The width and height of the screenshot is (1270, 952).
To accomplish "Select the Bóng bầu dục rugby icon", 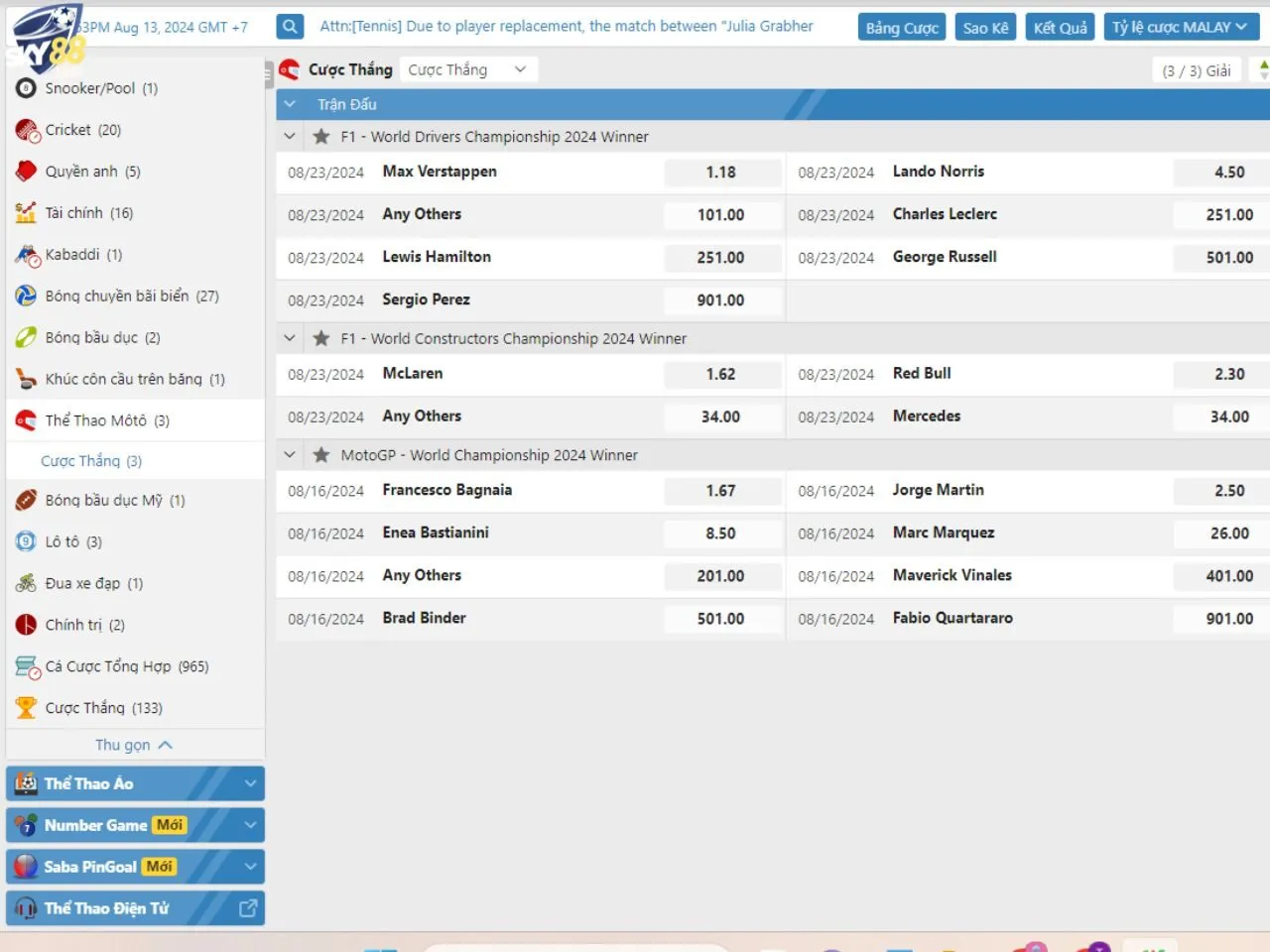I will tap(26, 337).
